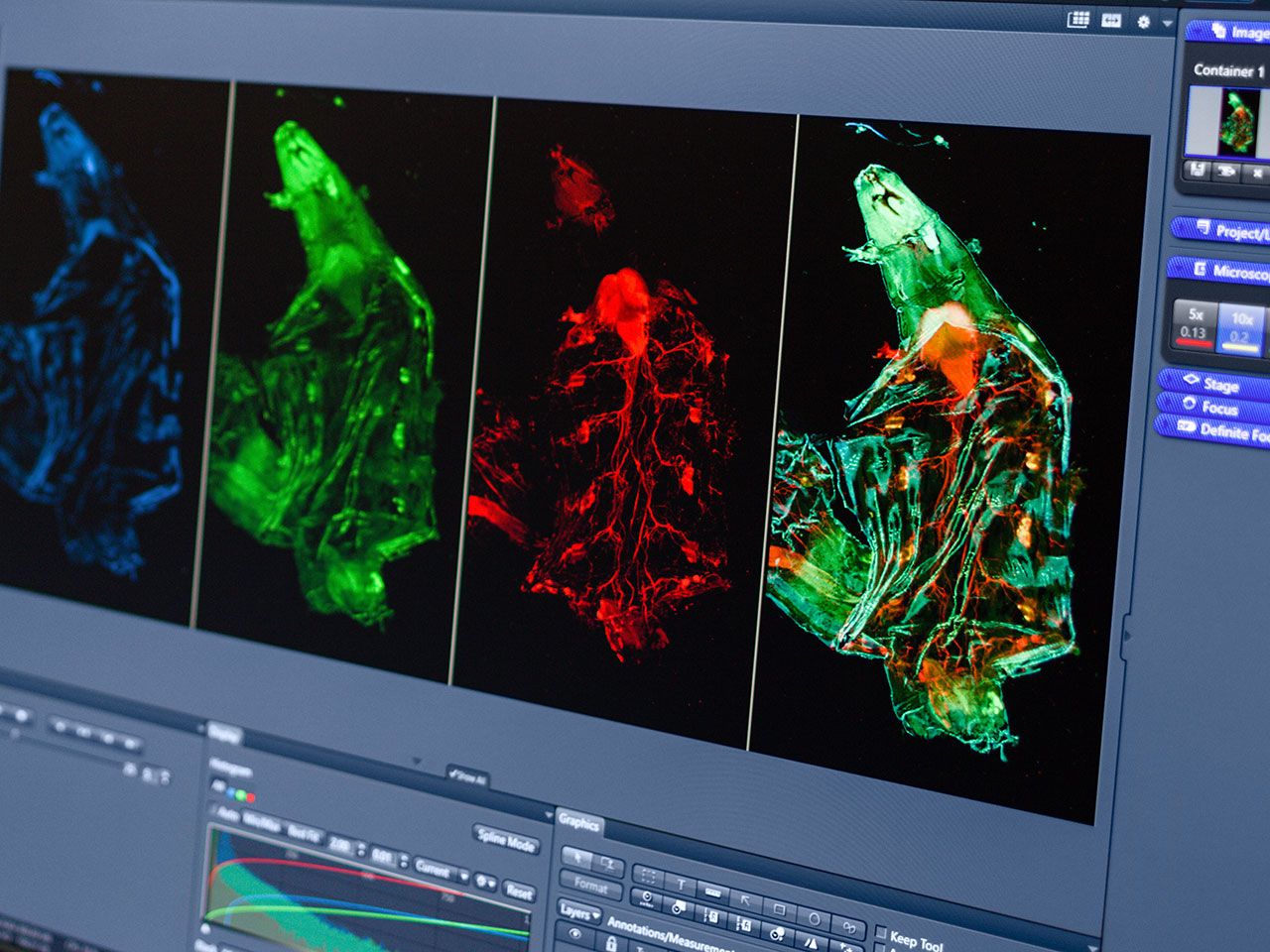Select the first caliper distance tool
This screenshot has height=952, width=1270.
711,916
